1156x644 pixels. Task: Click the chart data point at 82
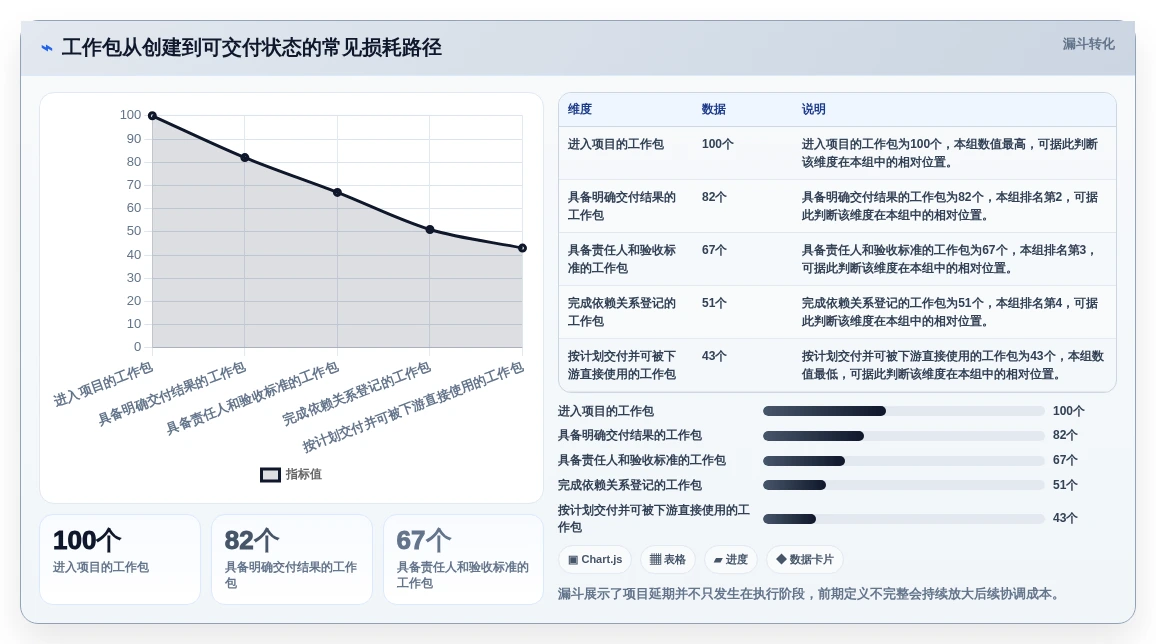245,158
